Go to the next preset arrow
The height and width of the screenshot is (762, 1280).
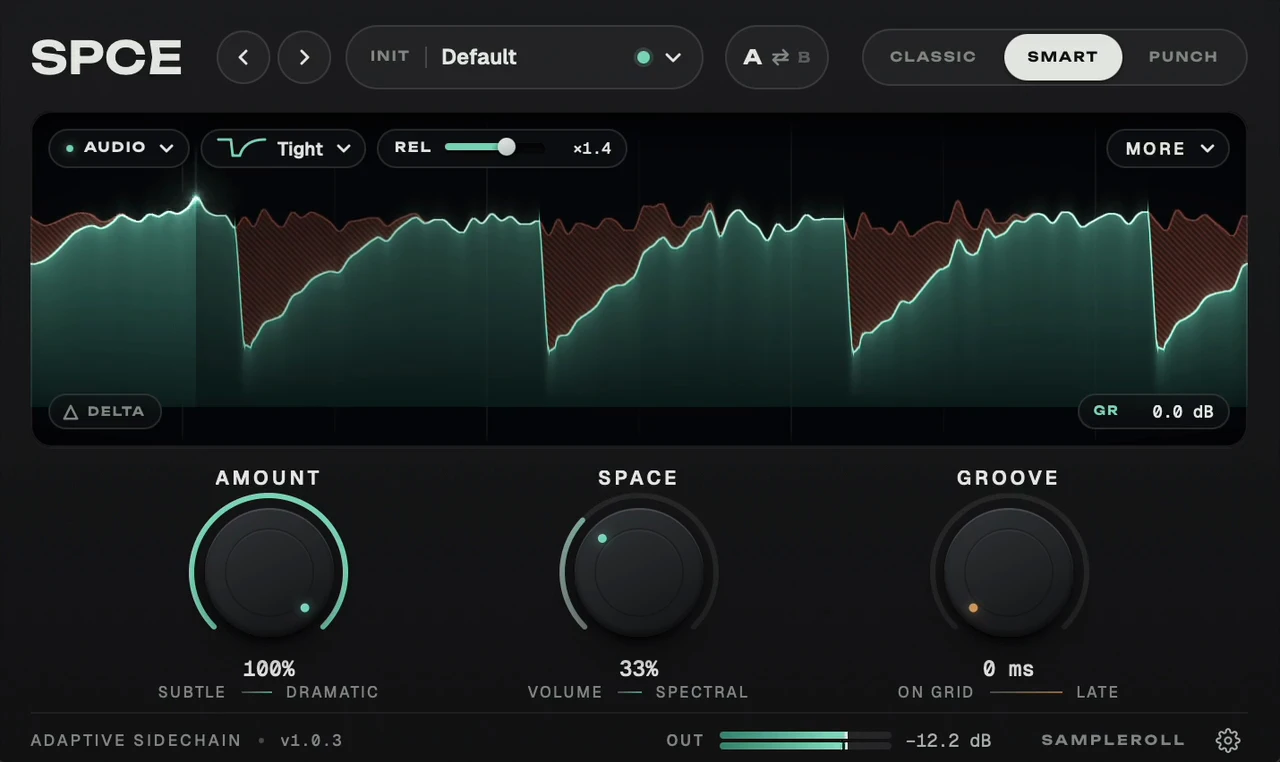(x=304, y=57)
